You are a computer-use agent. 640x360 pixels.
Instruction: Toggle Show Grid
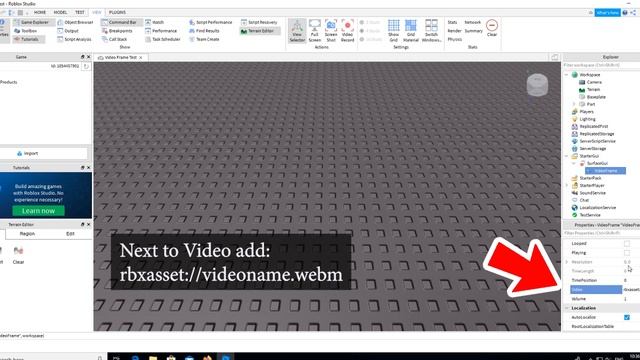(393, 31)
